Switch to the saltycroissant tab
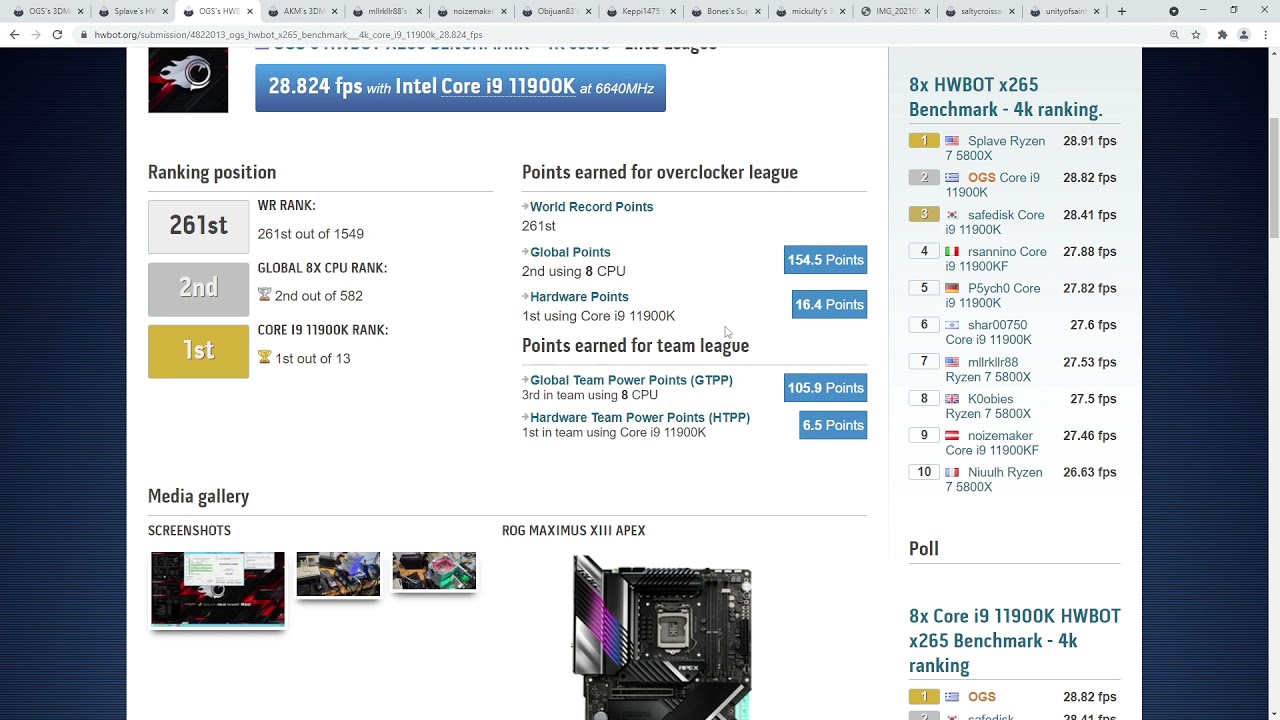The image size is (1280, 720). click(x=981, y=11)
